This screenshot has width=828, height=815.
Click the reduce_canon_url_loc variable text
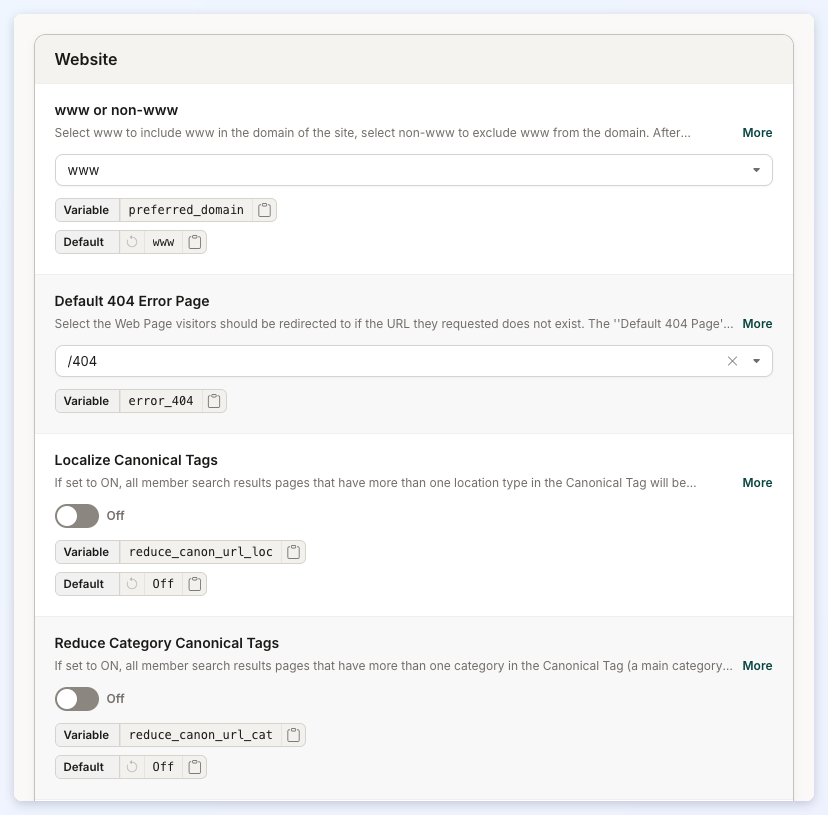[201, 552]
